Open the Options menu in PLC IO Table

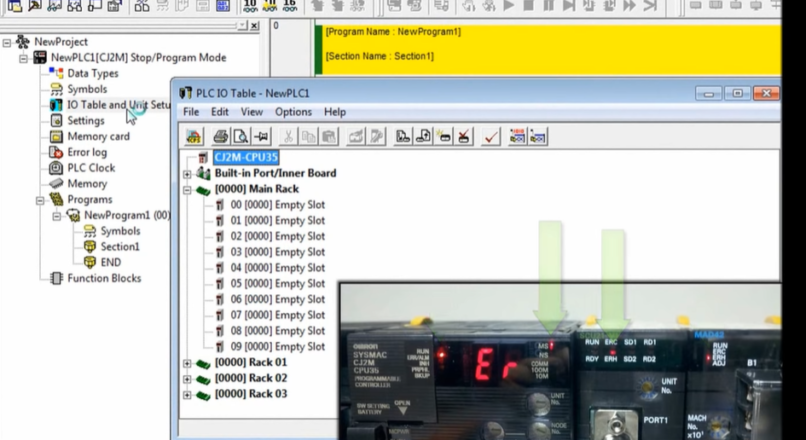(293, 112)
